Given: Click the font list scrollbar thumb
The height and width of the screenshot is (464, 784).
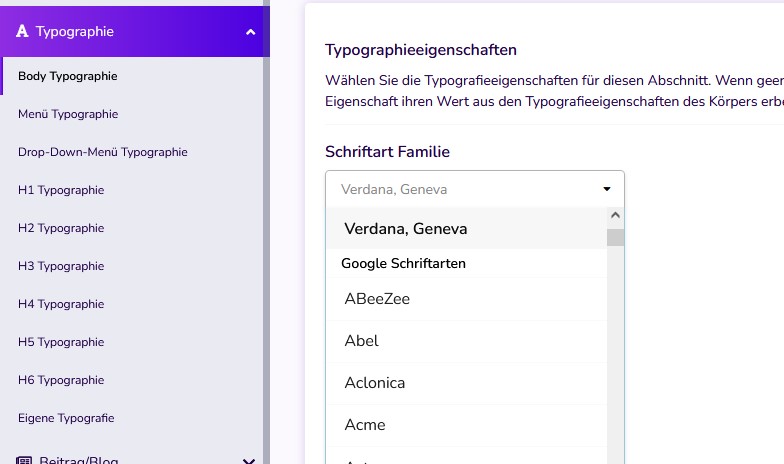Looking at the screenshot, I should tap(616, 238).
